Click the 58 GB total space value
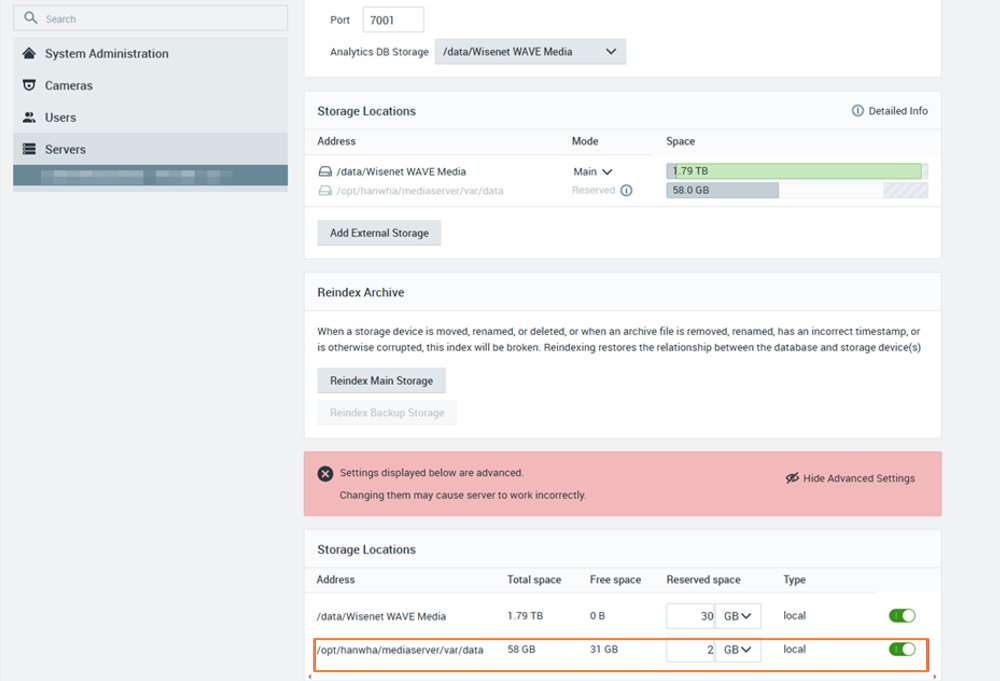The image size is (1000, 681). point(521,649)
